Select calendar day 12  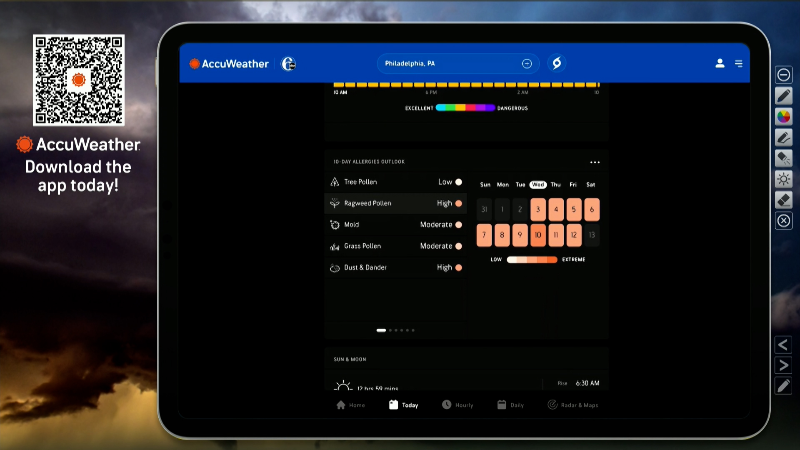[574, 235]
